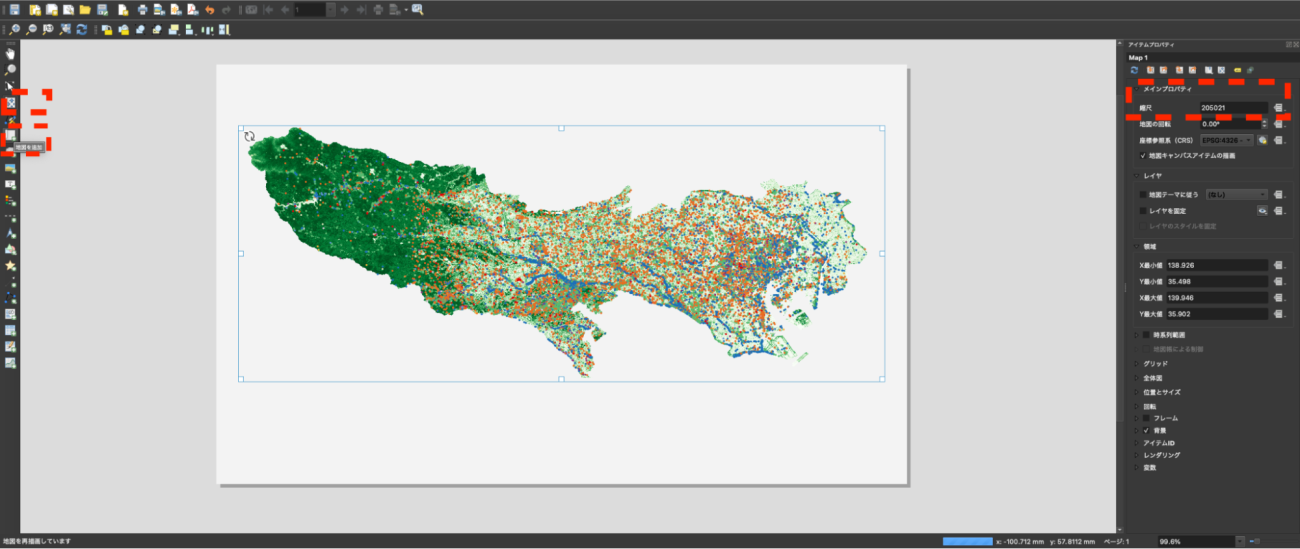The height and width of the screenshot is (549, 1300).
Task: Select the Pan layout hand tool
Action: tap(11, 53)
